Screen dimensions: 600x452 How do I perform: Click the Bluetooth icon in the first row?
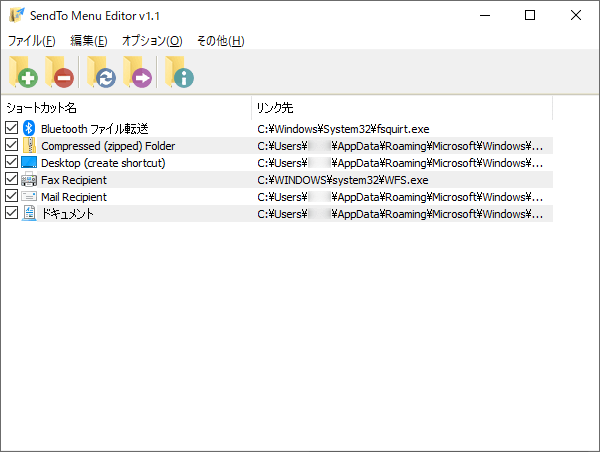(29, 129)
